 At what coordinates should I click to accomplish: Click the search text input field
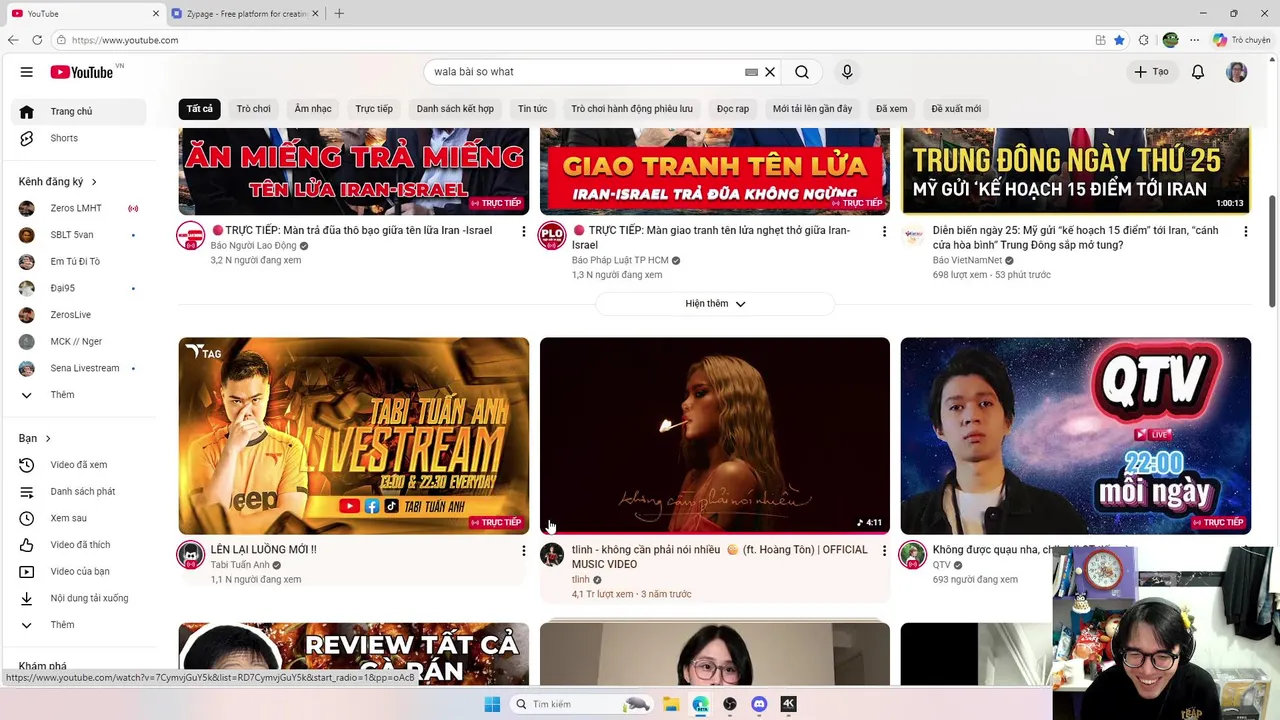tap(583, 72)
